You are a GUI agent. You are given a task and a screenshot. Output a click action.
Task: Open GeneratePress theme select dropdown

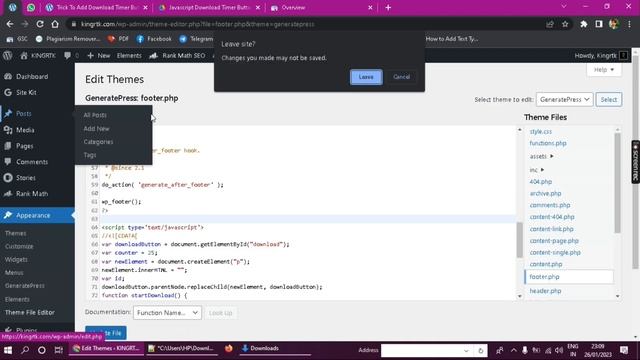[x=564, y=100]
